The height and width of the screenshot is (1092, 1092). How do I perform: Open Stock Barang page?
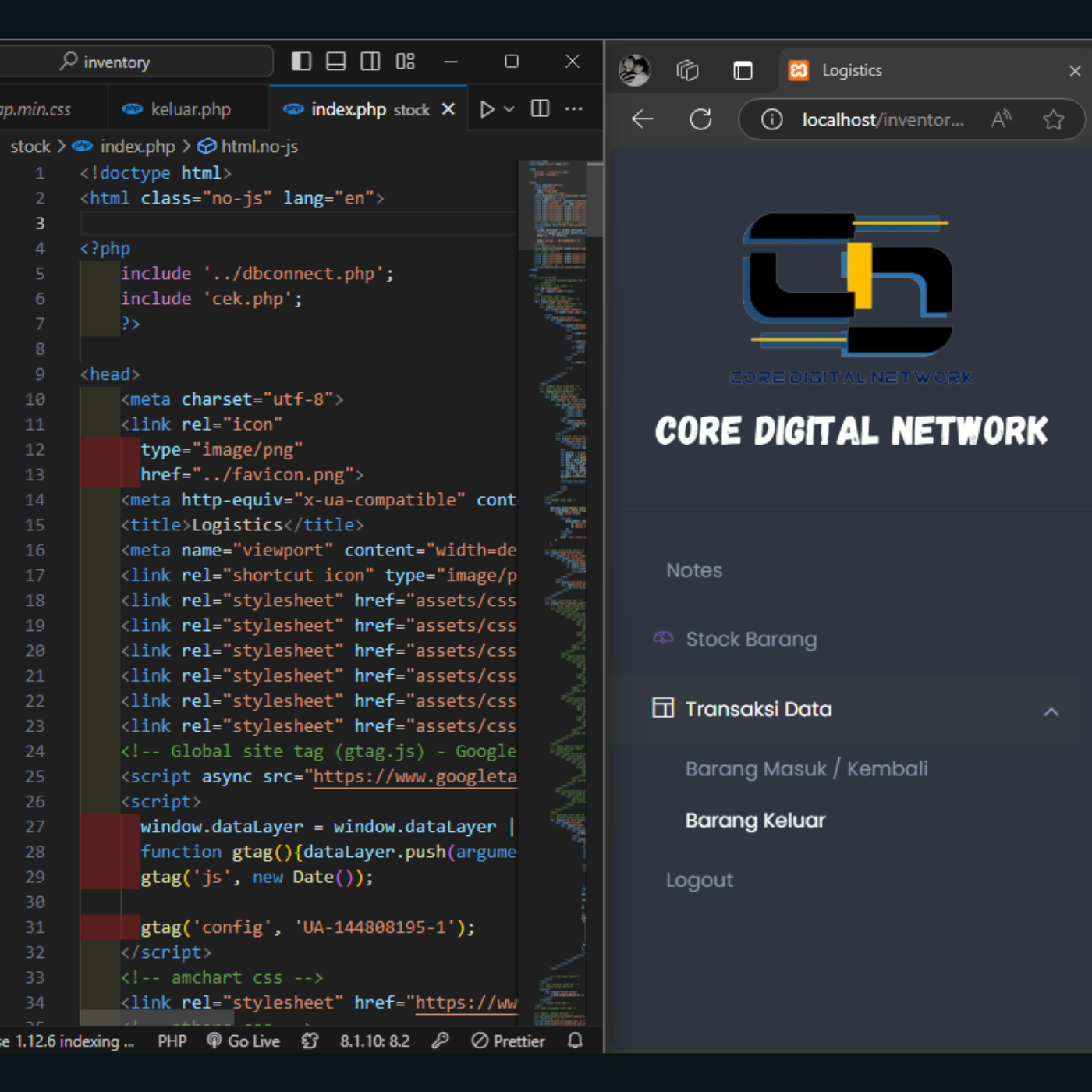coord(751,640)
